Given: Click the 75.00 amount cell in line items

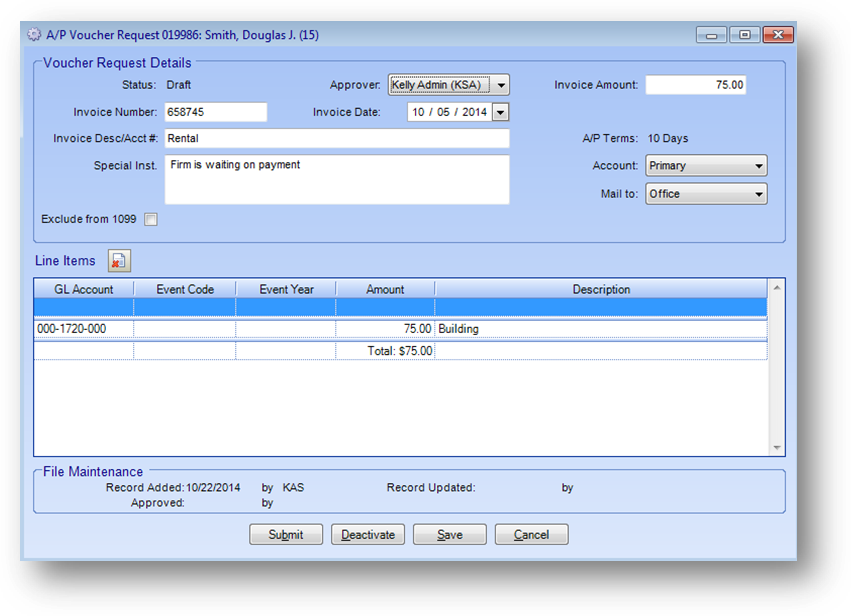Looking at the screenshot, I should pos(385,329).
